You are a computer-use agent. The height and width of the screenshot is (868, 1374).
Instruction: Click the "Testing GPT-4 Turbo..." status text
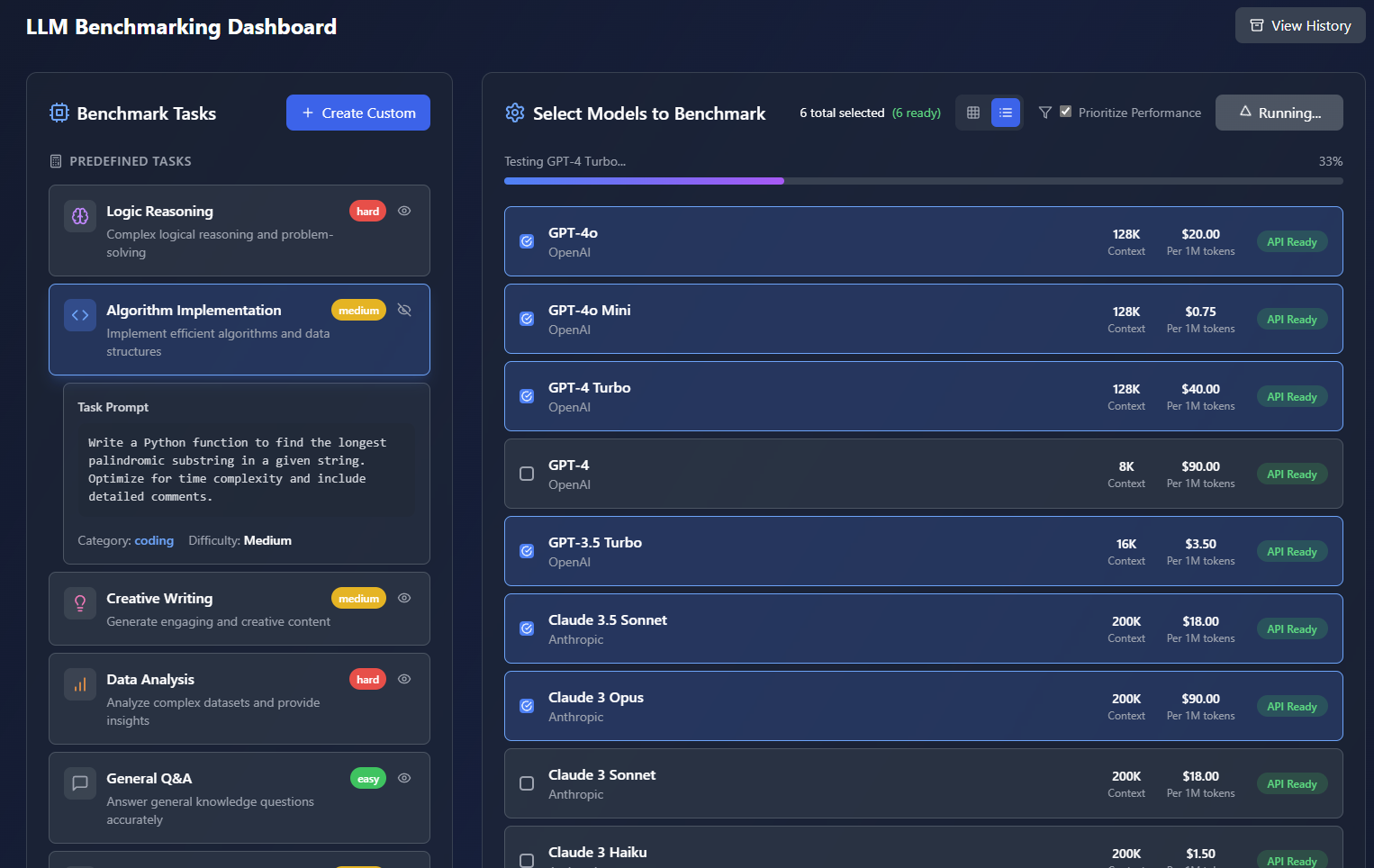coord(565,161)
